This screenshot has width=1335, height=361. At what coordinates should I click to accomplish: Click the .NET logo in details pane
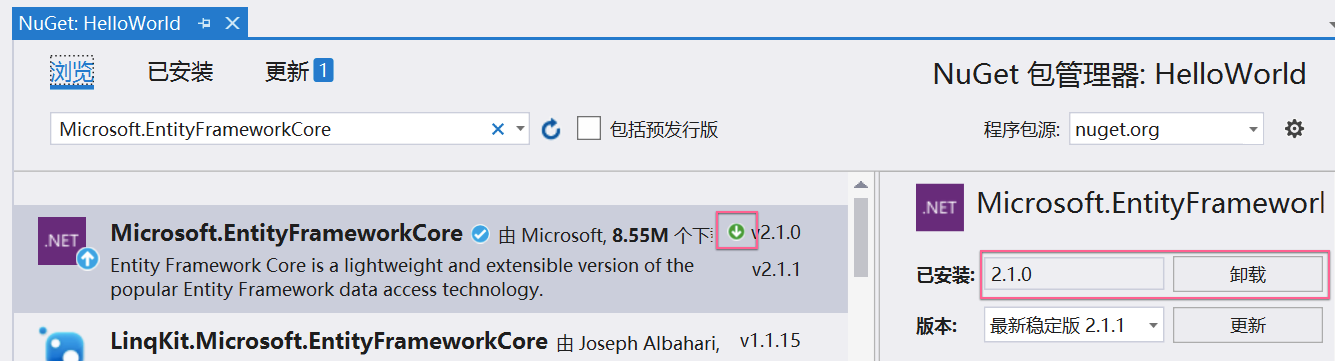pos(940,207)
